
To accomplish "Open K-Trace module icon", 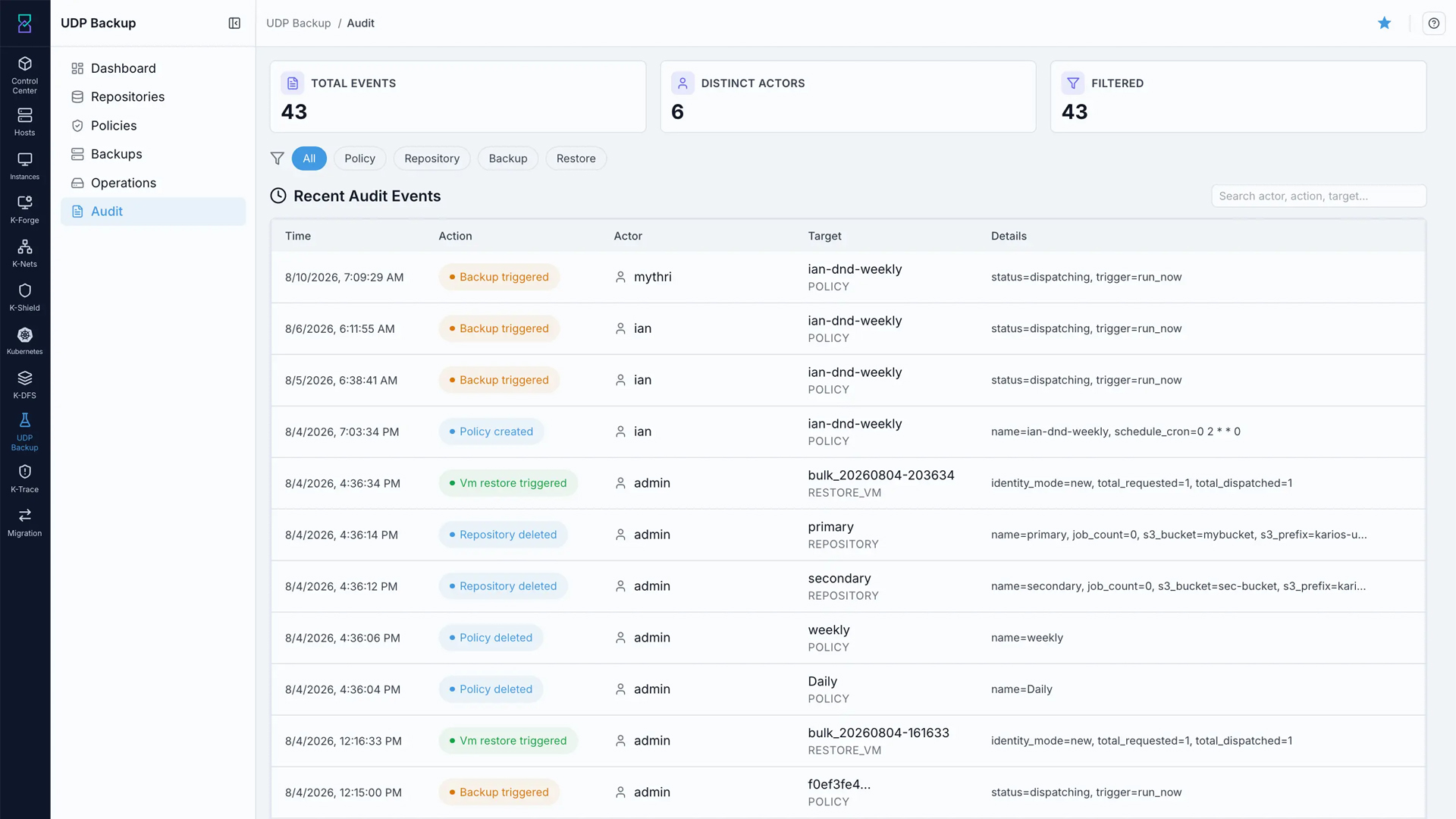I will click(24, 479).
